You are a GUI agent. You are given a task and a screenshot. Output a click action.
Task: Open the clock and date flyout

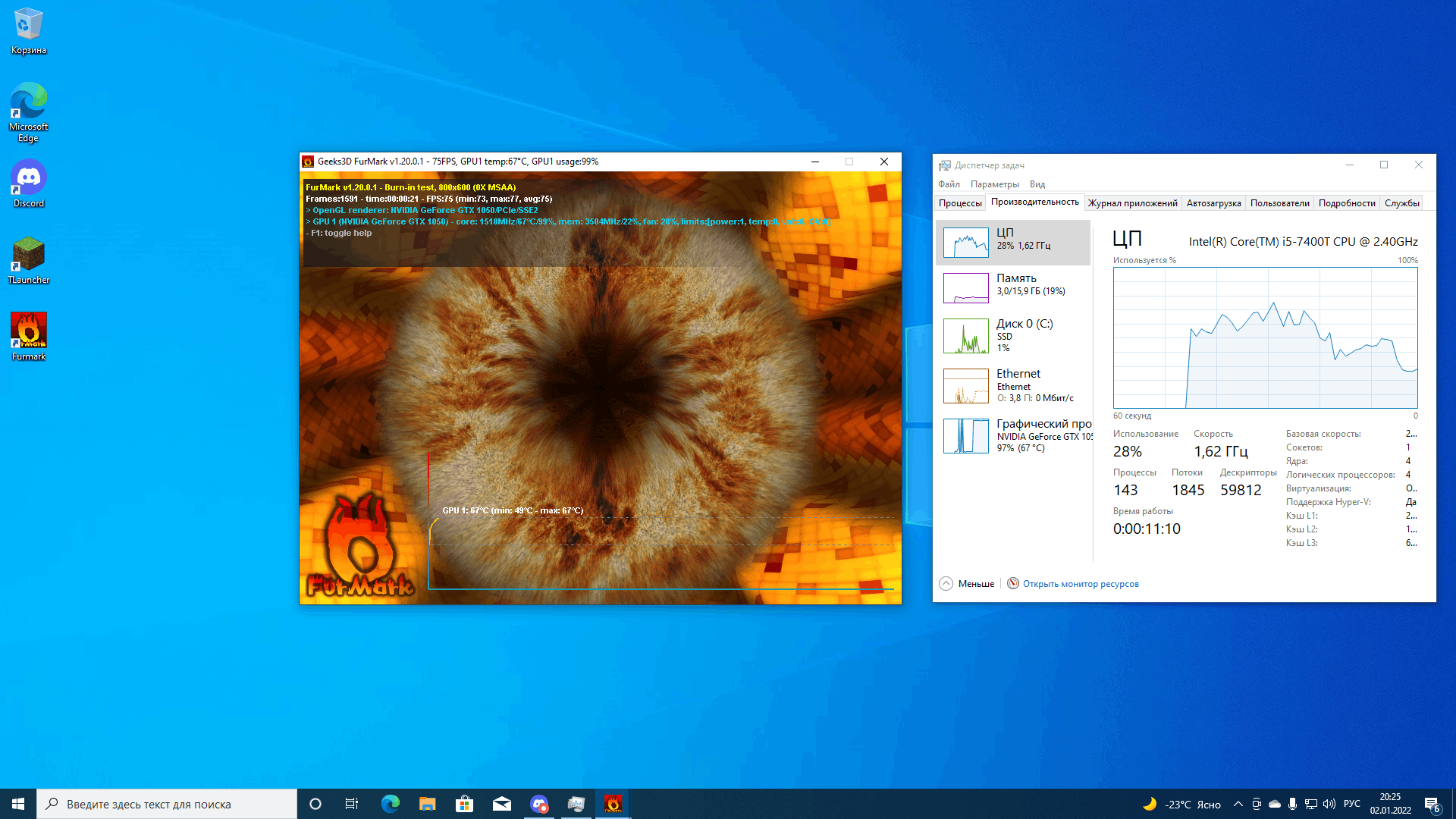pos(1390,804)
